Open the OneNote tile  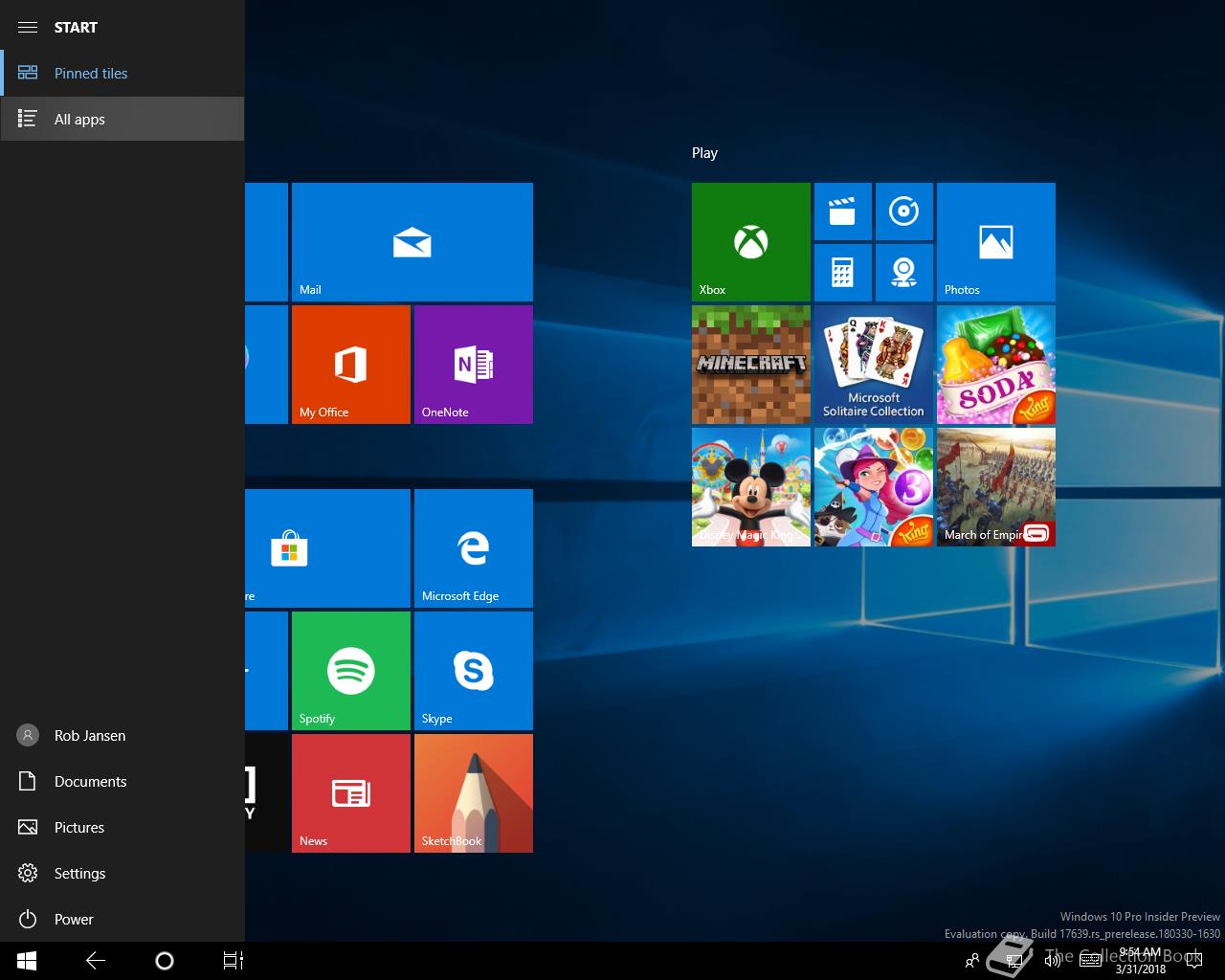tap(473, 365)
